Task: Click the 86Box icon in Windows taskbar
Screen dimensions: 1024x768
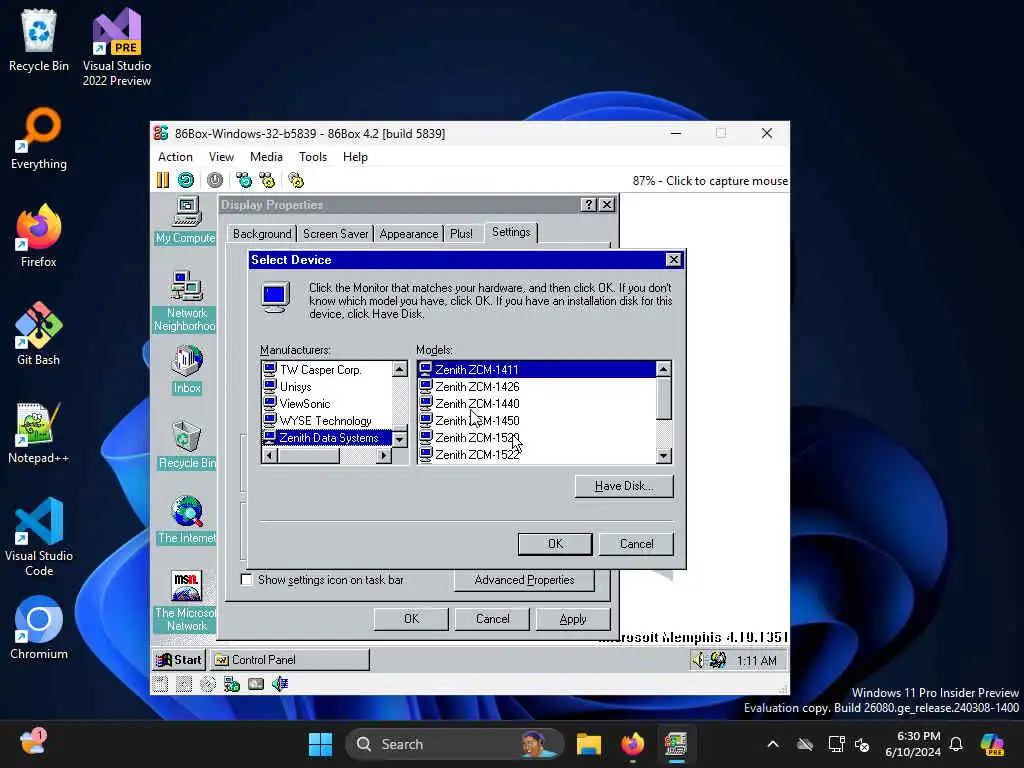Action: tap(676, 744)
